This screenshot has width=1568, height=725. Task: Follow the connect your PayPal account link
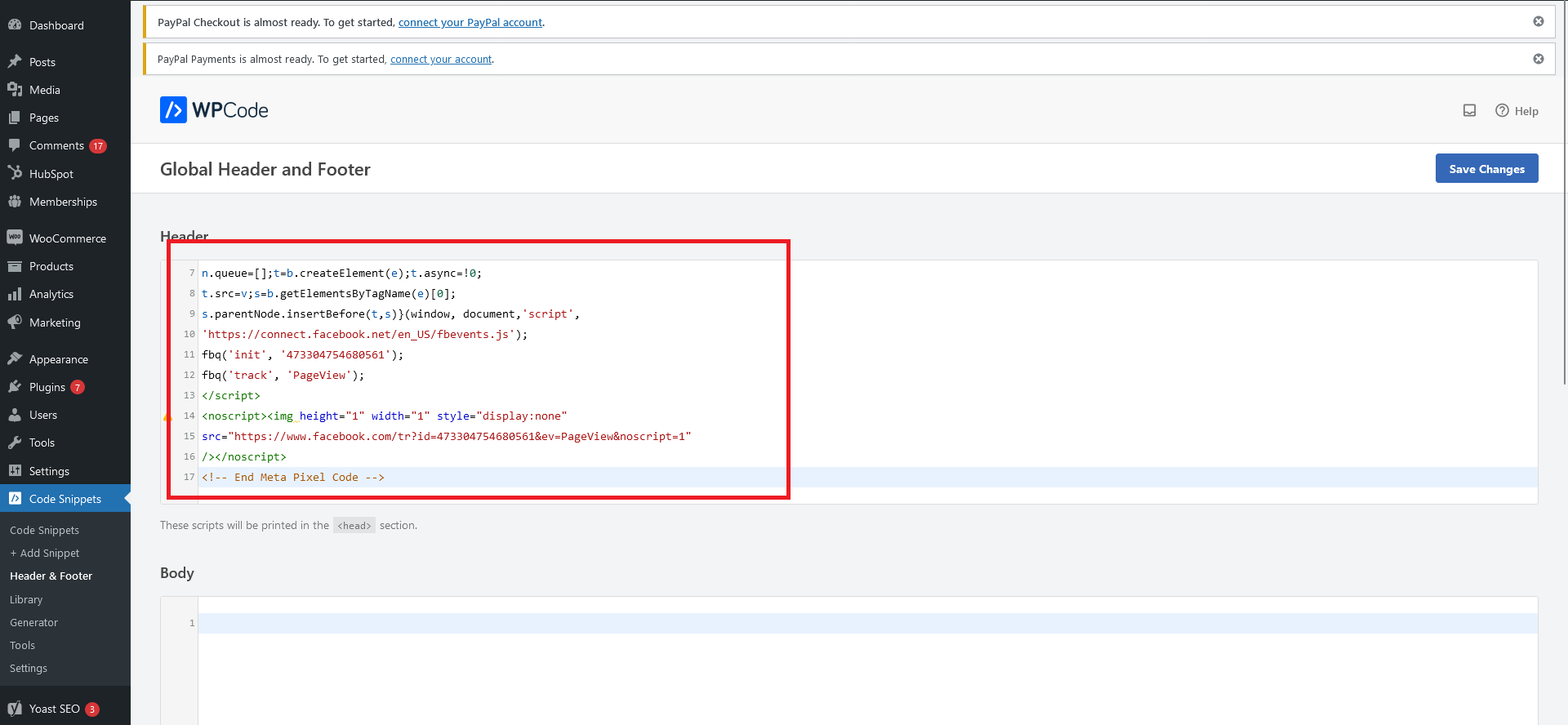(470, 23)
